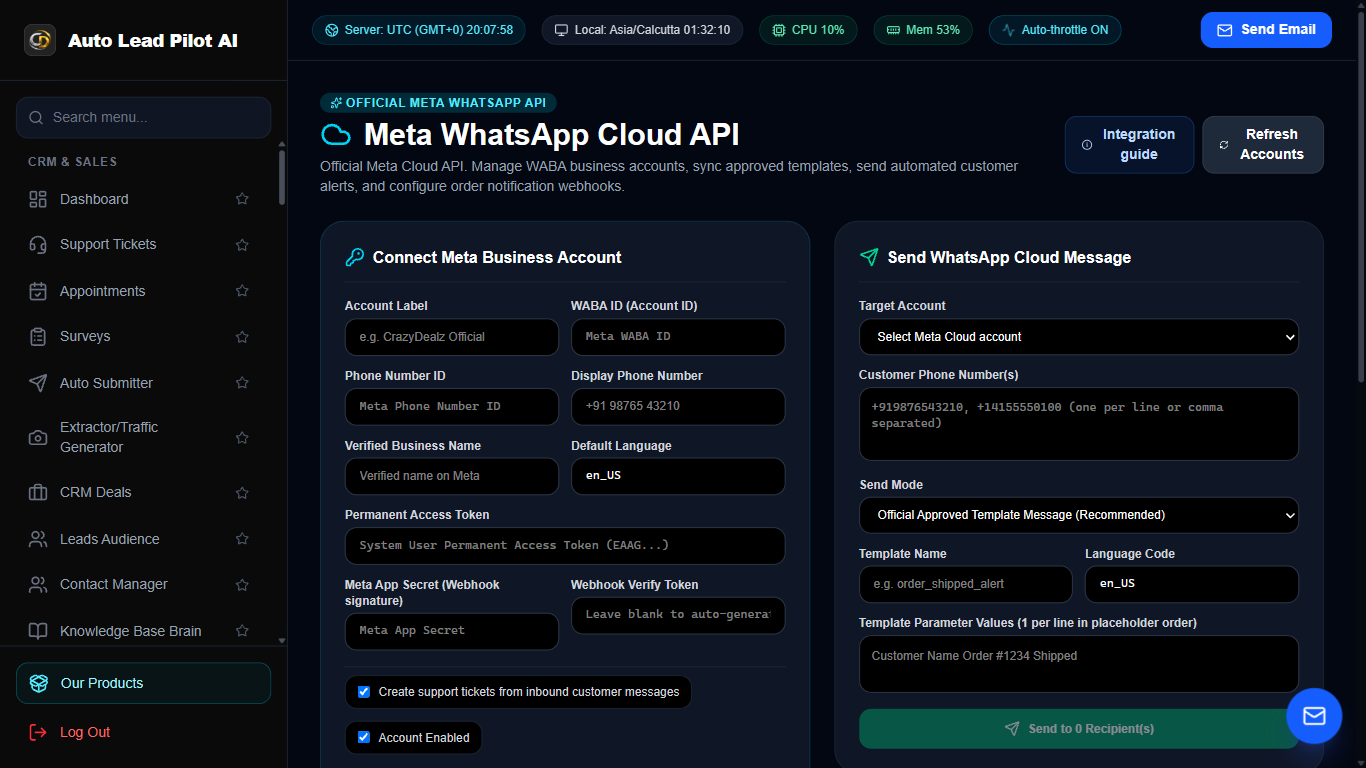Focus the Search menu field
This screenshot has height=768, width=1366.
point(143,117)
